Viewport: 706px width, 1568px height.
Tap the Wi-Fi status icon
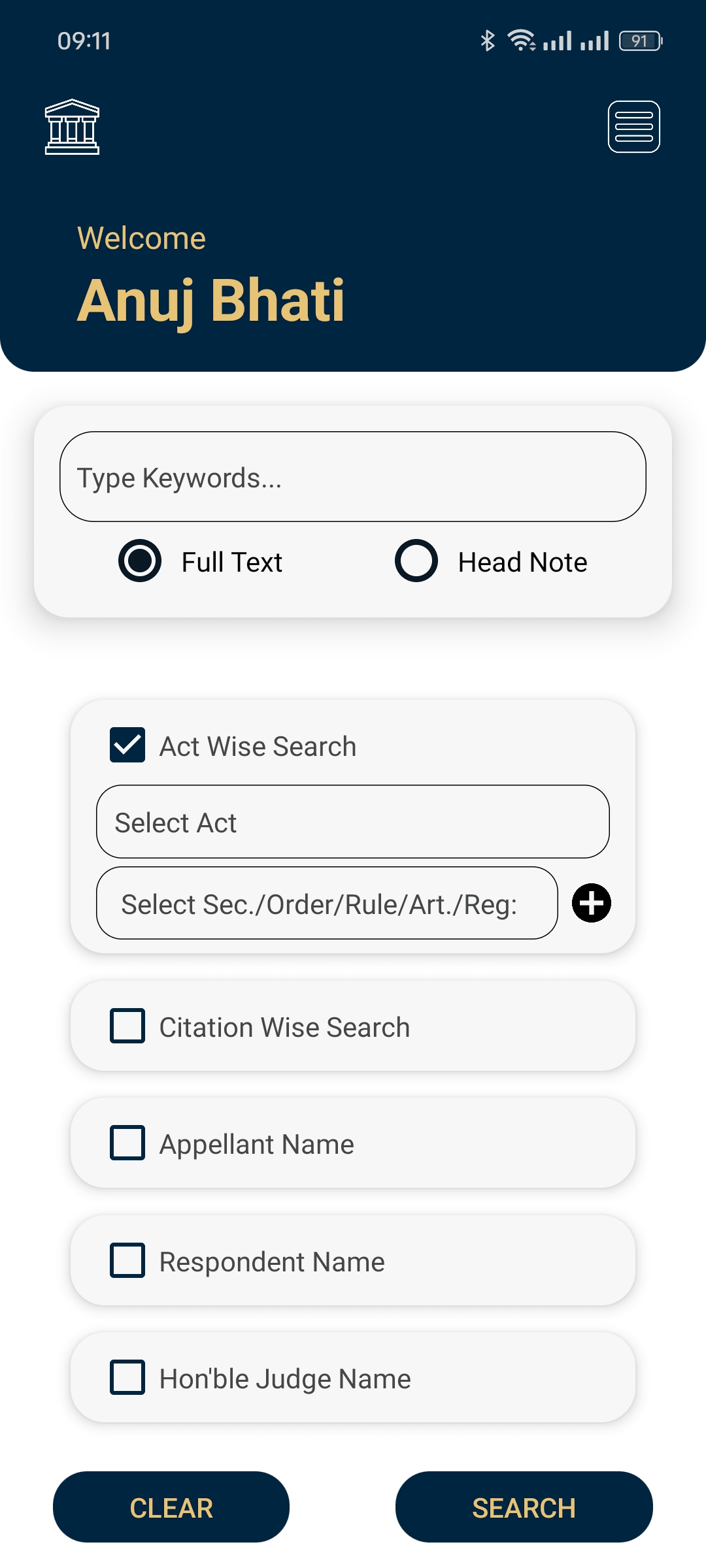(521, 41)
